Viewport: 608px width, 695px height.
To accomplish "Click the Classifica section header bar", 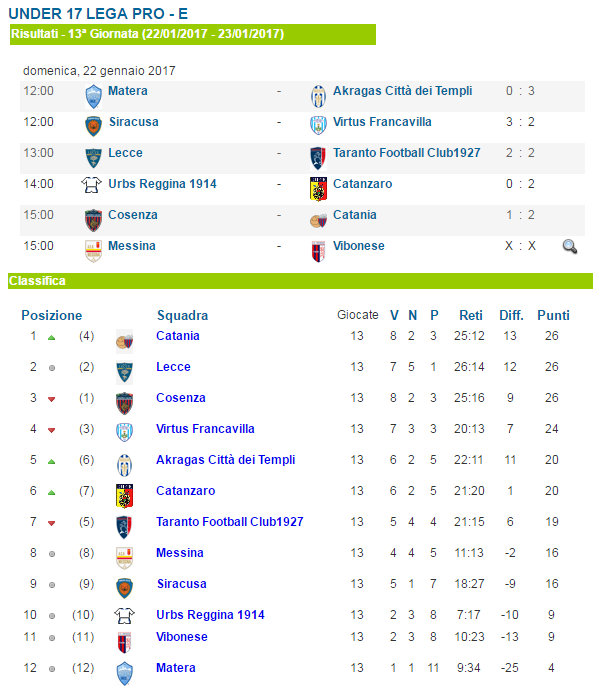I will (x=300, y=281).
